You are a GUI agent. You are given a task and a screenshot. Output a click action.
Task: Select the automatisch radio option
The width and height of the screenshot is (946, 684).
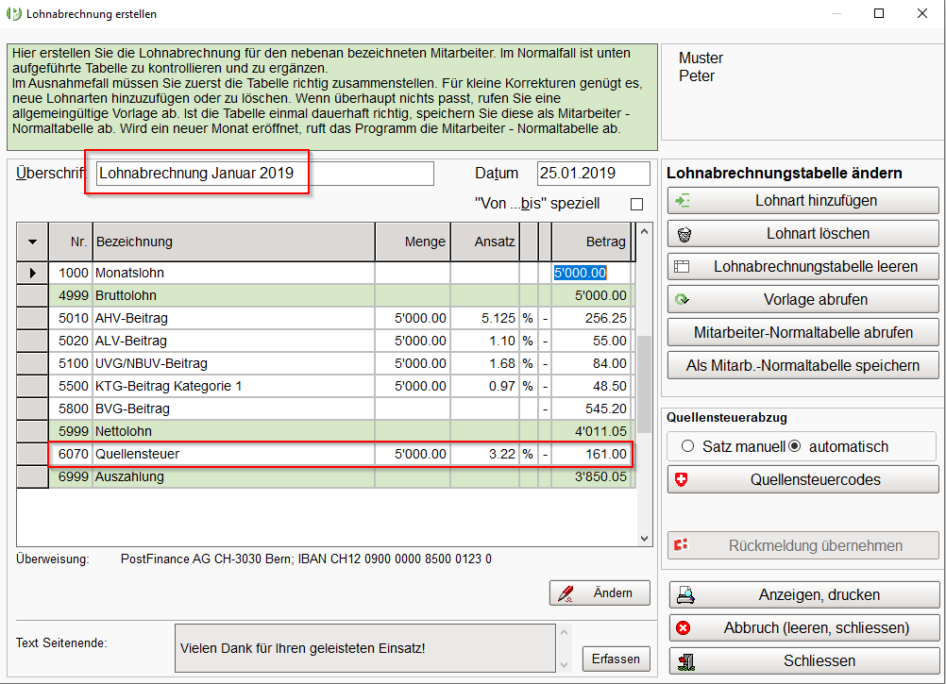pos(795,446)
